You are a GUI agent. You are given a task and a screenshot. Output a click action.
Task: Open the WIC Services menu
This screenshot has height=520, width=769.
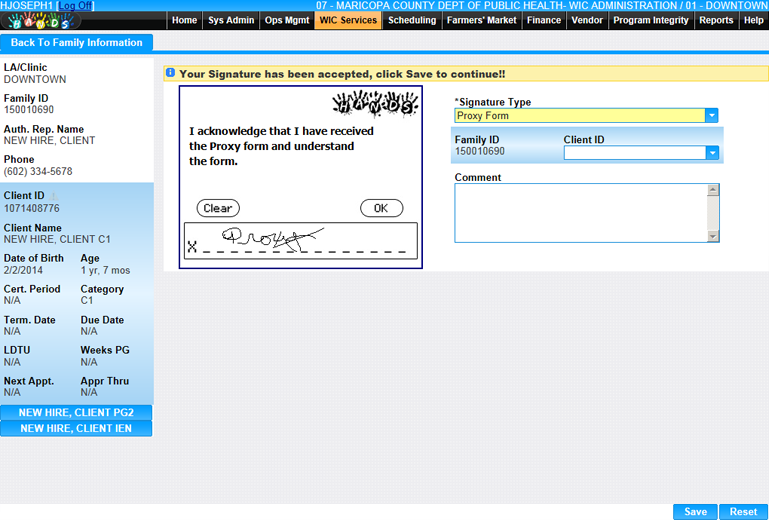pyautogui.click(x=348, y=20)
